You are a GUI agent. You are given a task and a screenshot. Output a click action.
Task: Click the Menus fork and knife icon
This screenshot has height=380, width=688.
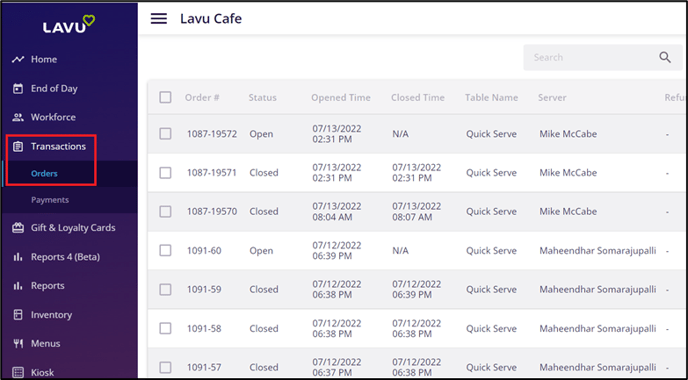coord(18,344)
